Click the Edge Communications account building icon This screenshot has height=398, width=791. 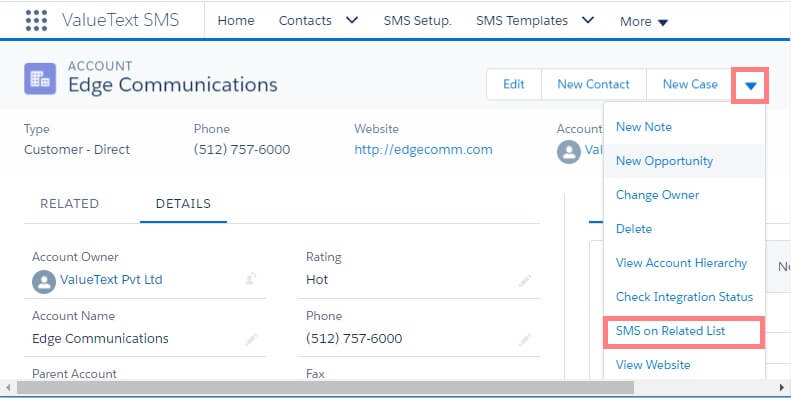point(40,79)
